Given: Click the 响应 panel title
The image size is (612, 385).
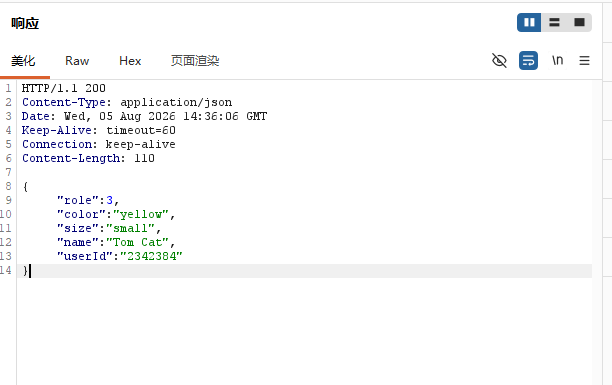Looking at the screenshot, I should (x=25, y=23).
